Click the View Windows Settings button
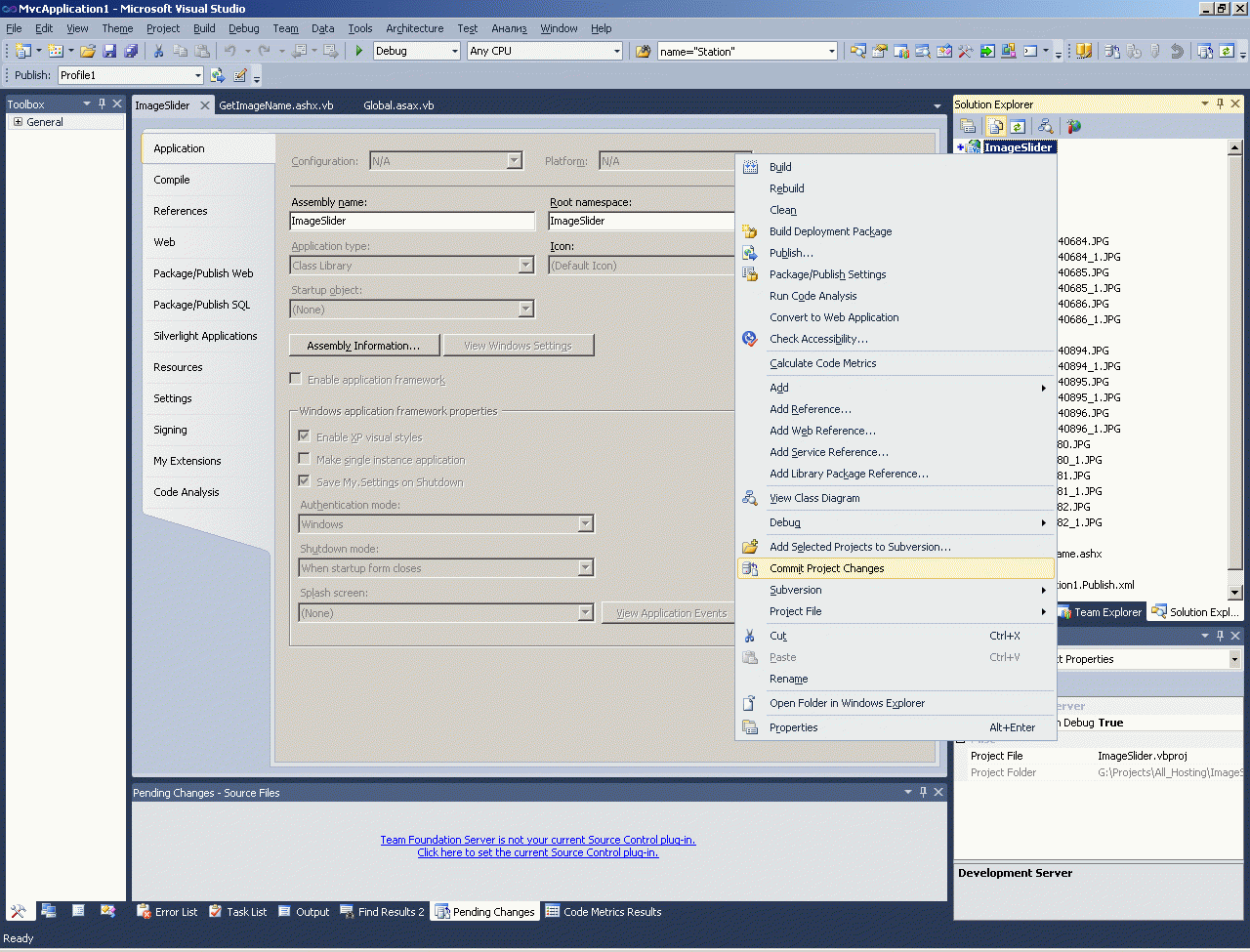This screenshot has height=952, width=1250. click(519, 346)
